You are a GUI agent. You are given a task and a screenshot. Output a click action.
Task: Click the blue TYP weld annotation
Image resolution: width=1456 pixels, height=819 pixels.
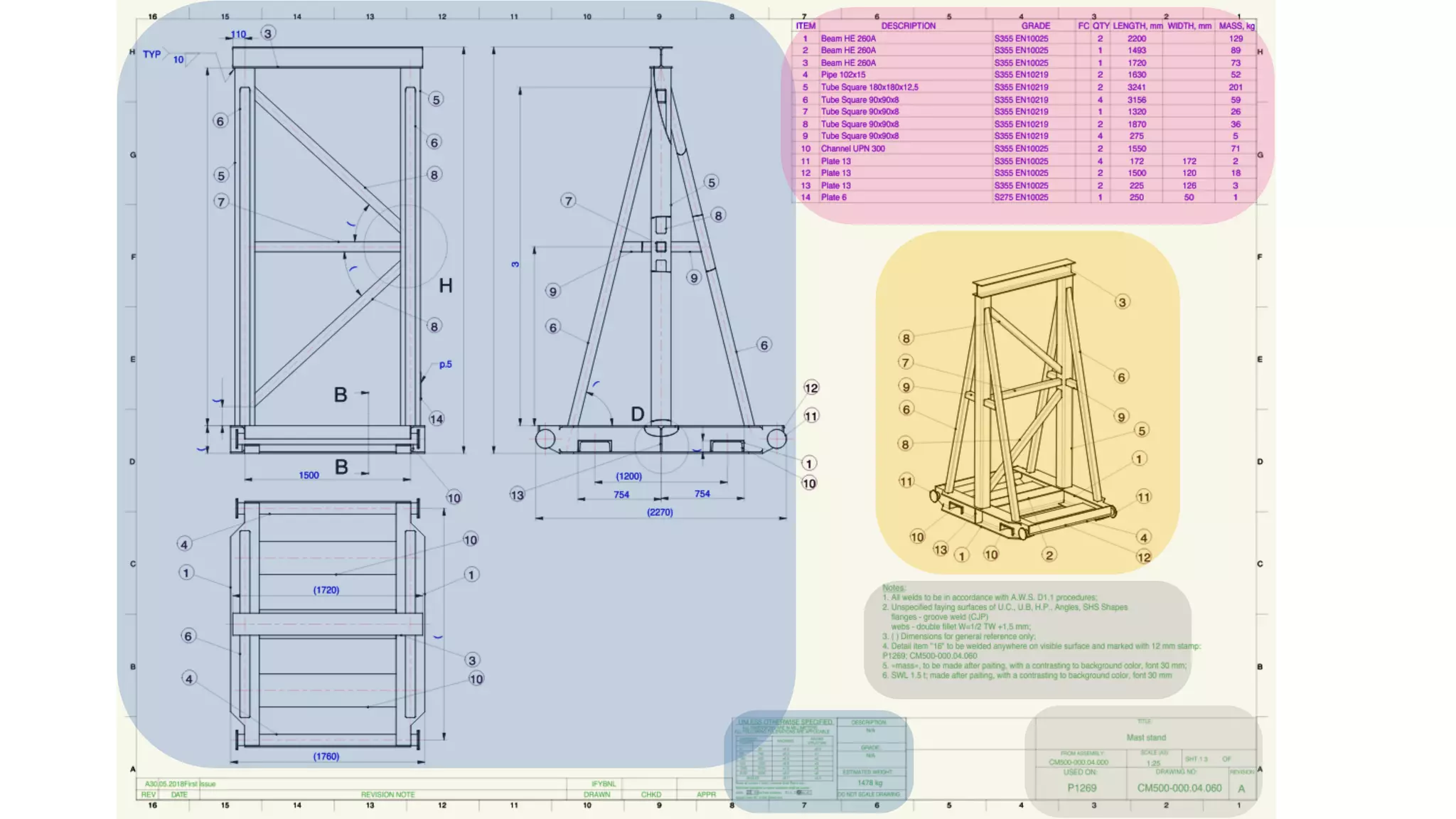151,54
